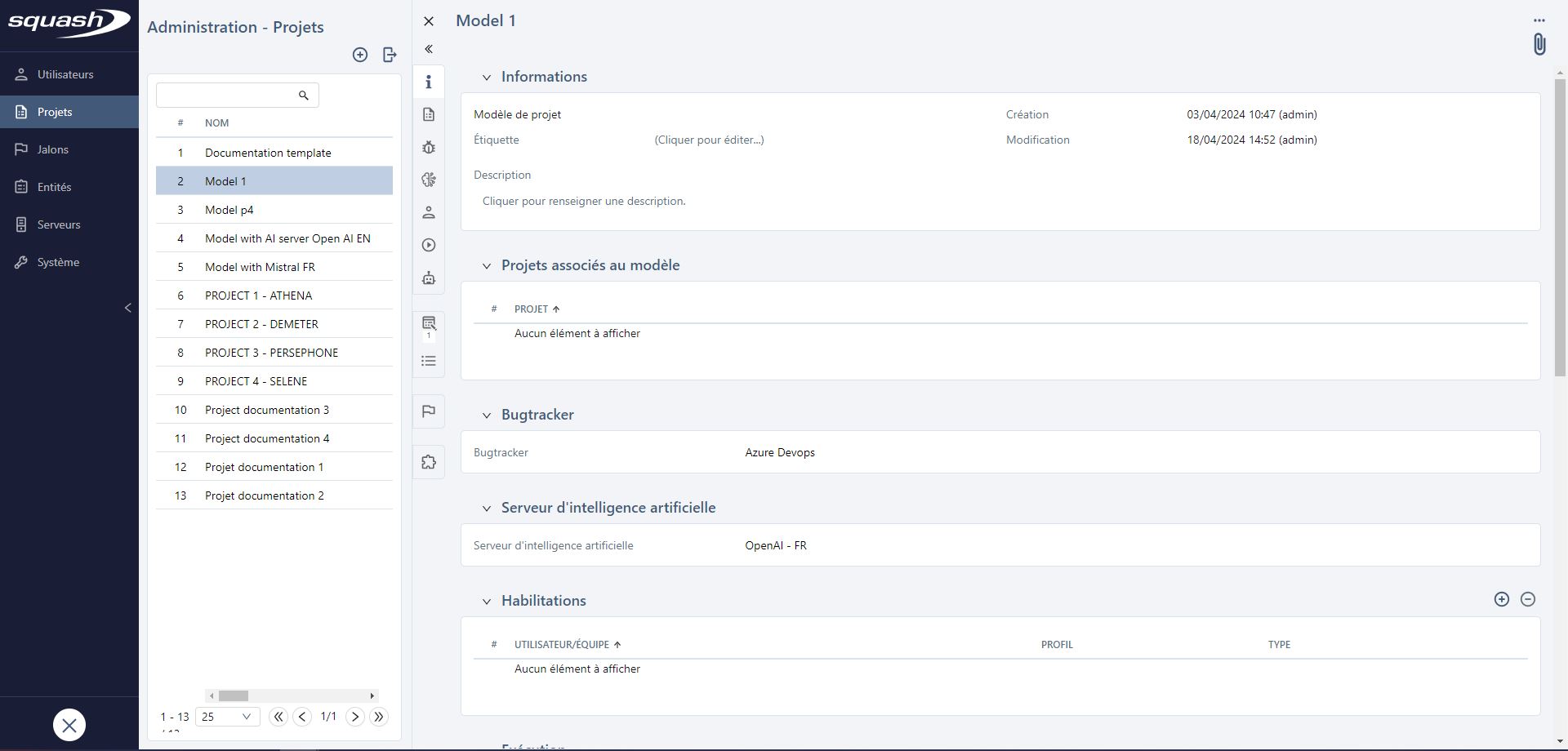1568x751 pixels.
Task: Open the flag milestones icon panel
Action: [429, 411]
